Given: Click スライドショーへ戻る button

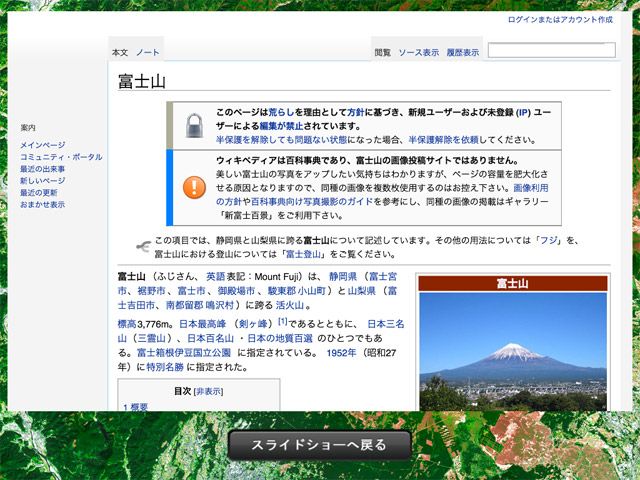Looking at the screenshot, I should (x=319, y=445).
